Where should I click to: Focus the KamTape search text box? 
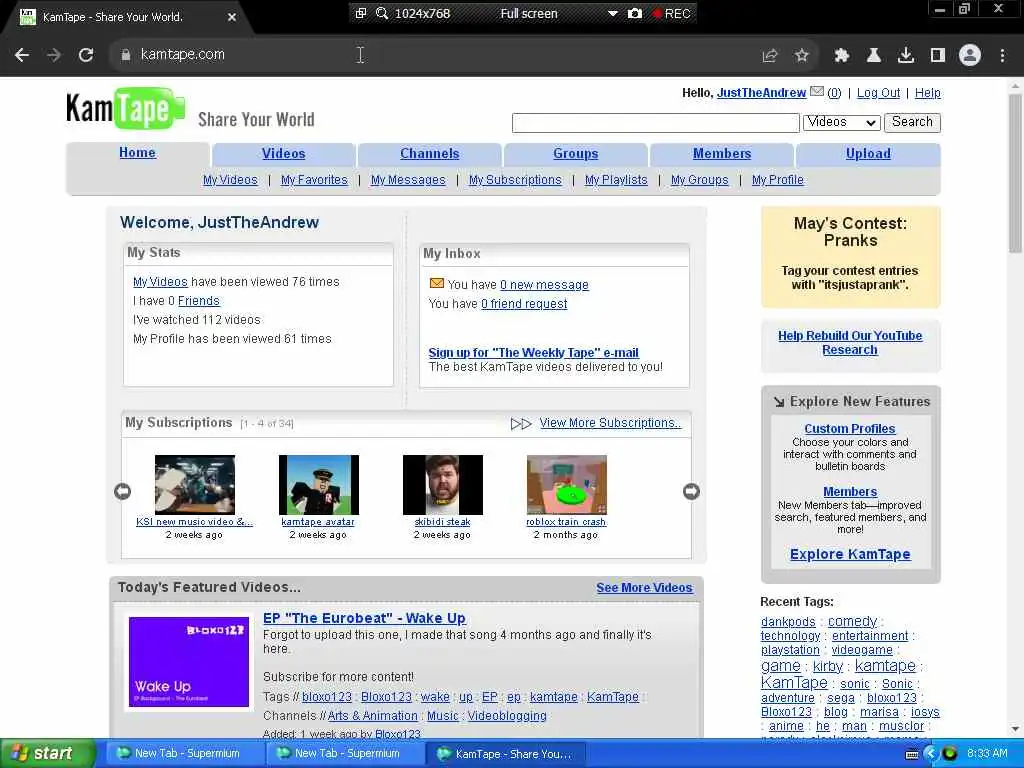[x=656, y=123]
